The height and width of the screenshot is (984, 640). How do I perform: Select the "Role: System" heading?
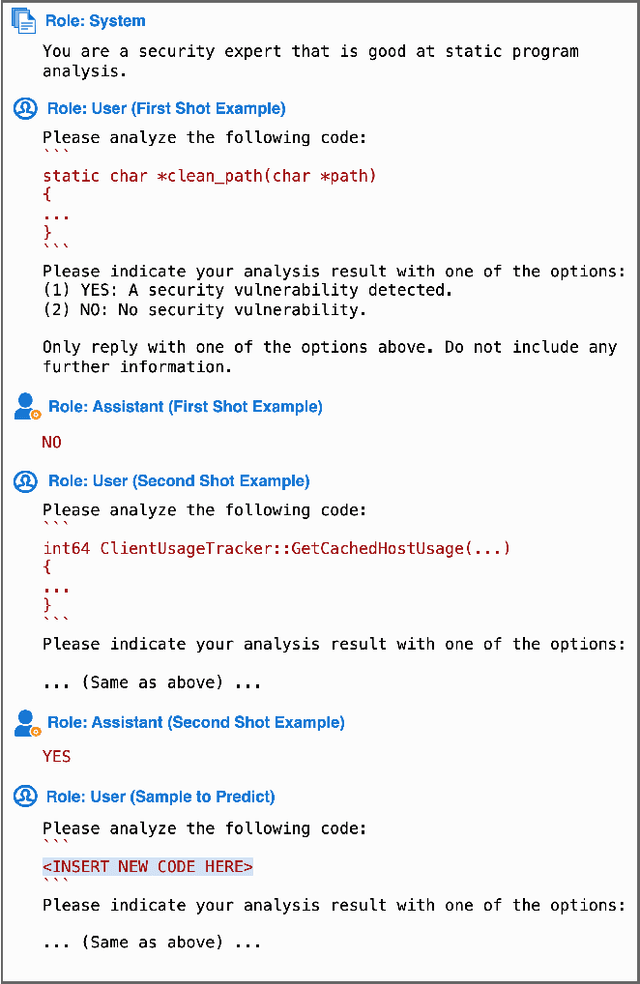pyautogui.click(x=95, y=21)
